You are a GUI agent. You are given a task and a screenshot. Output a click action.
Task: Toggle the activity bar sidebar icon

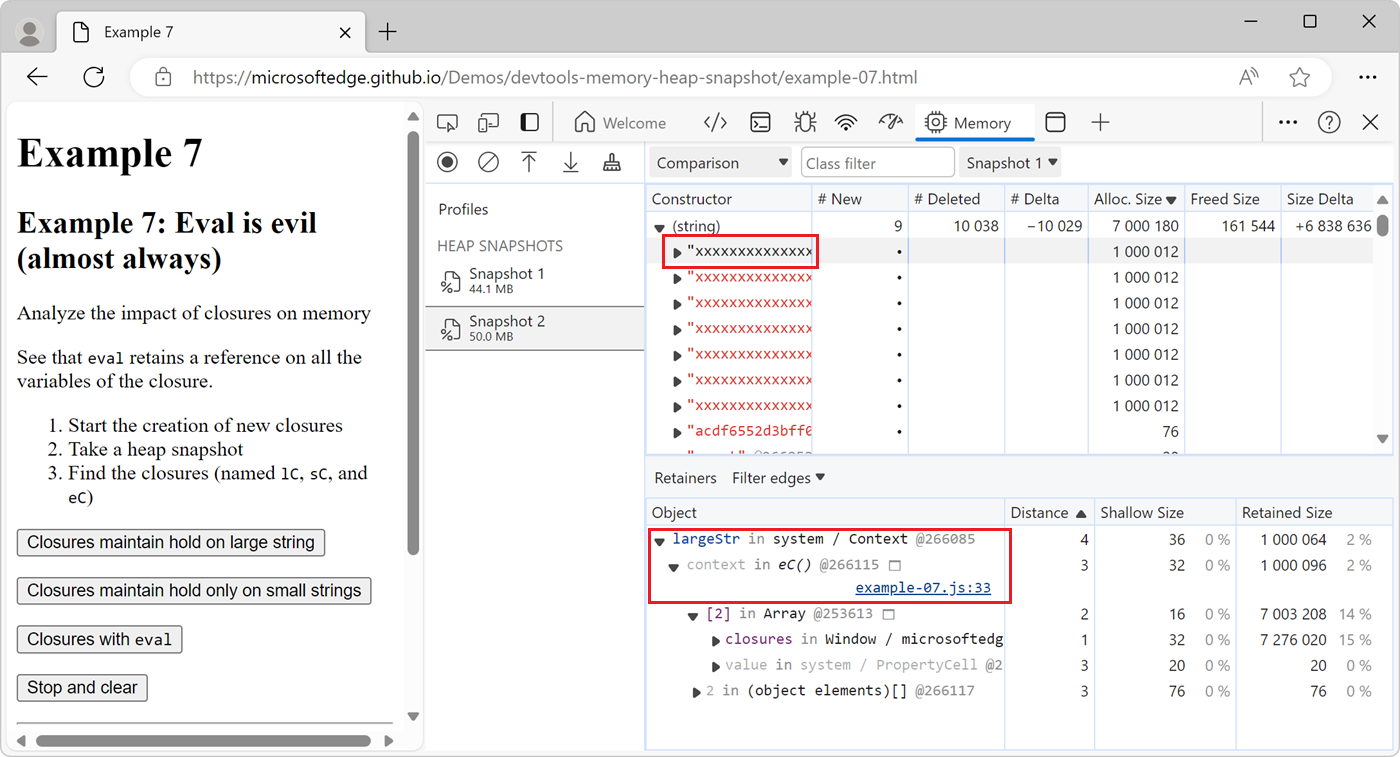click(x=530, y=123)
